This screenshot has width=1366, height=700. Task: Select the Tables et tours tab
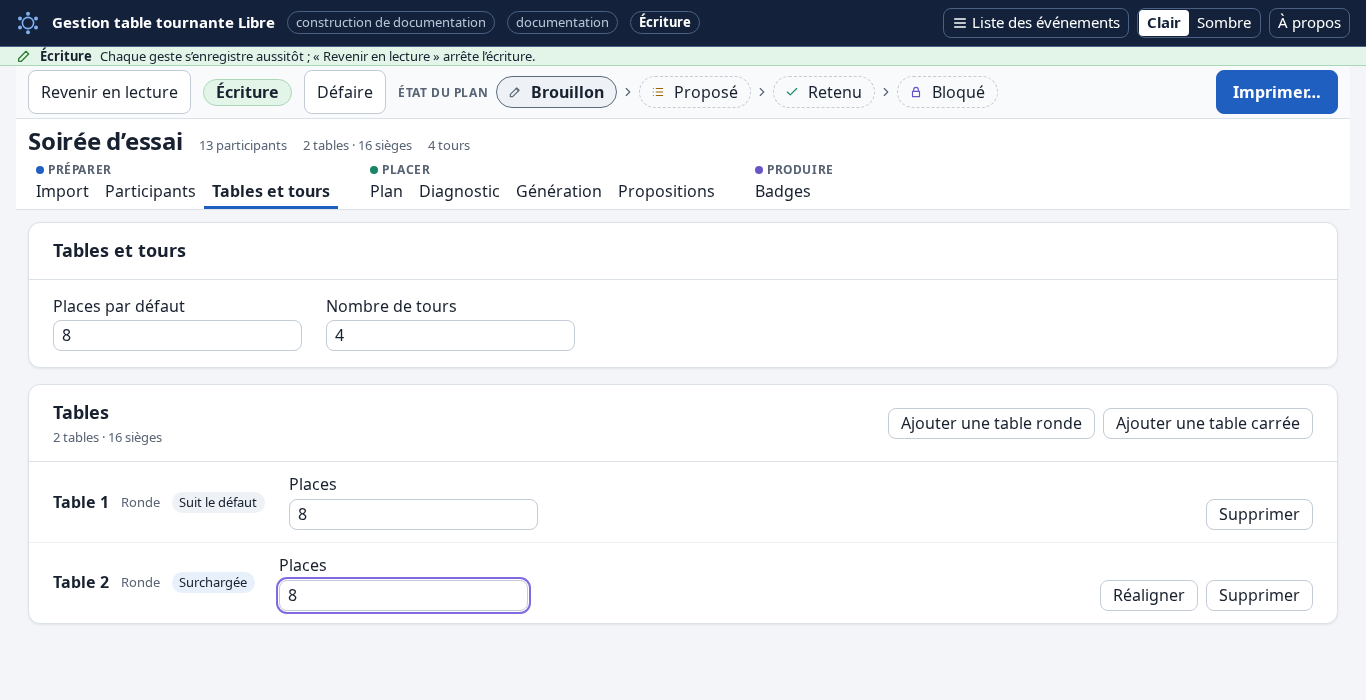tap(271, 191)
